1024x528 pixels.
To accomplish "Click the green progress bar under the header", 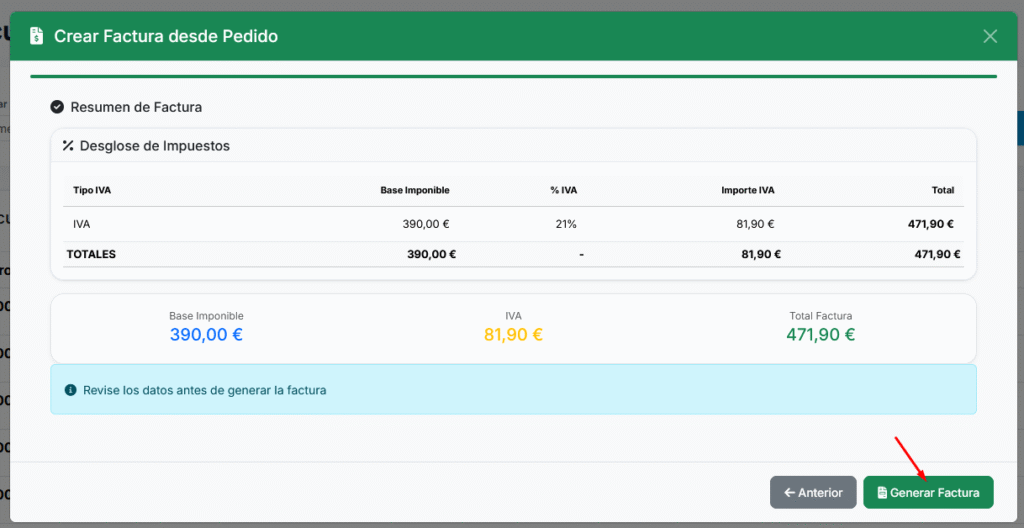I will coord(513,76).
